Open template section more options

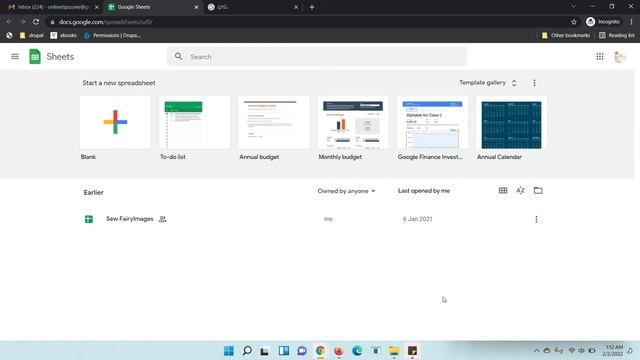534,83
